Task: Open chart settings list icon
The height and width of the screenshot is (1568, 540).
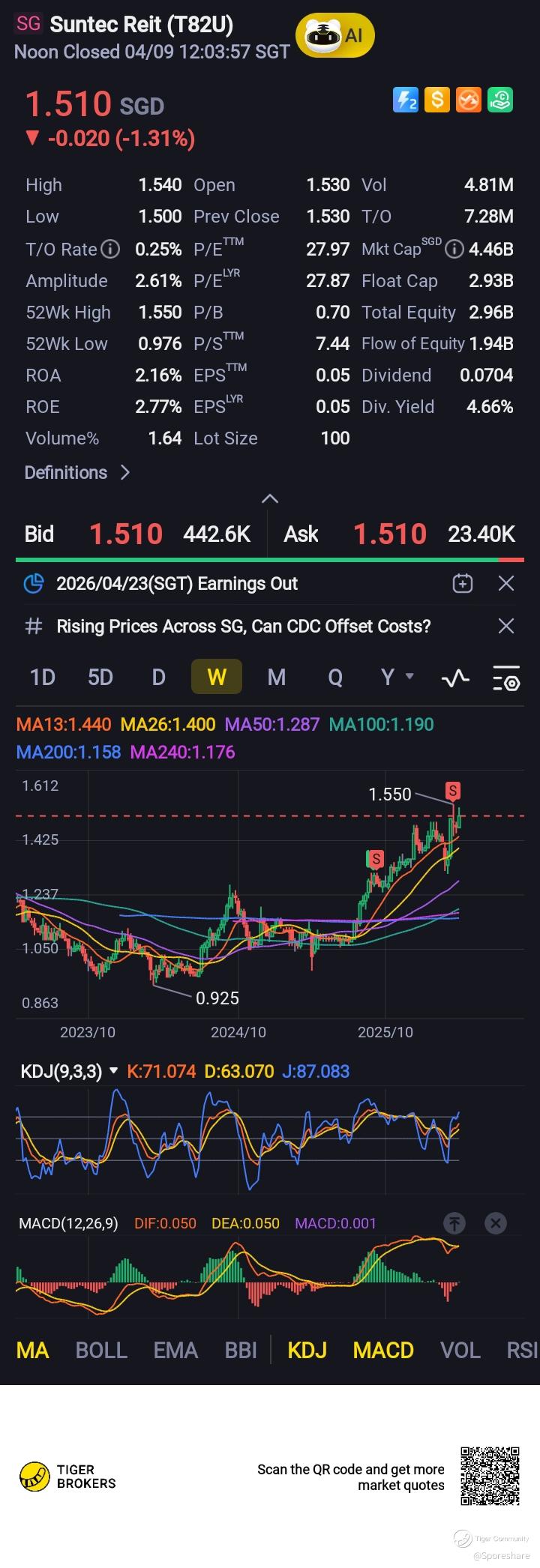Action: (x=506, y=678)
